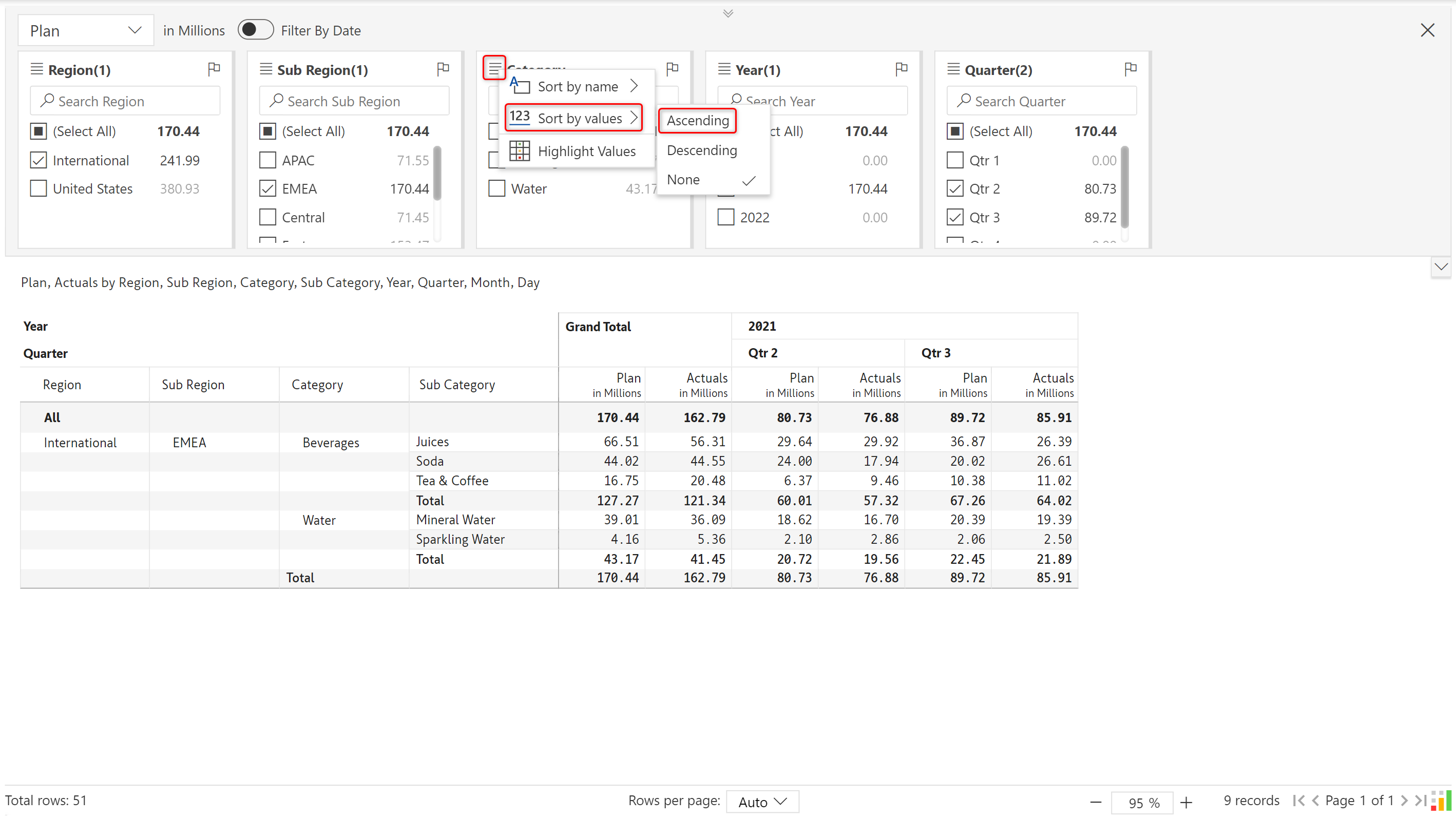Screen dimensions: 1456x818
Task: Click the flag icon on Quarter slicer
Action: (1131, 69)
